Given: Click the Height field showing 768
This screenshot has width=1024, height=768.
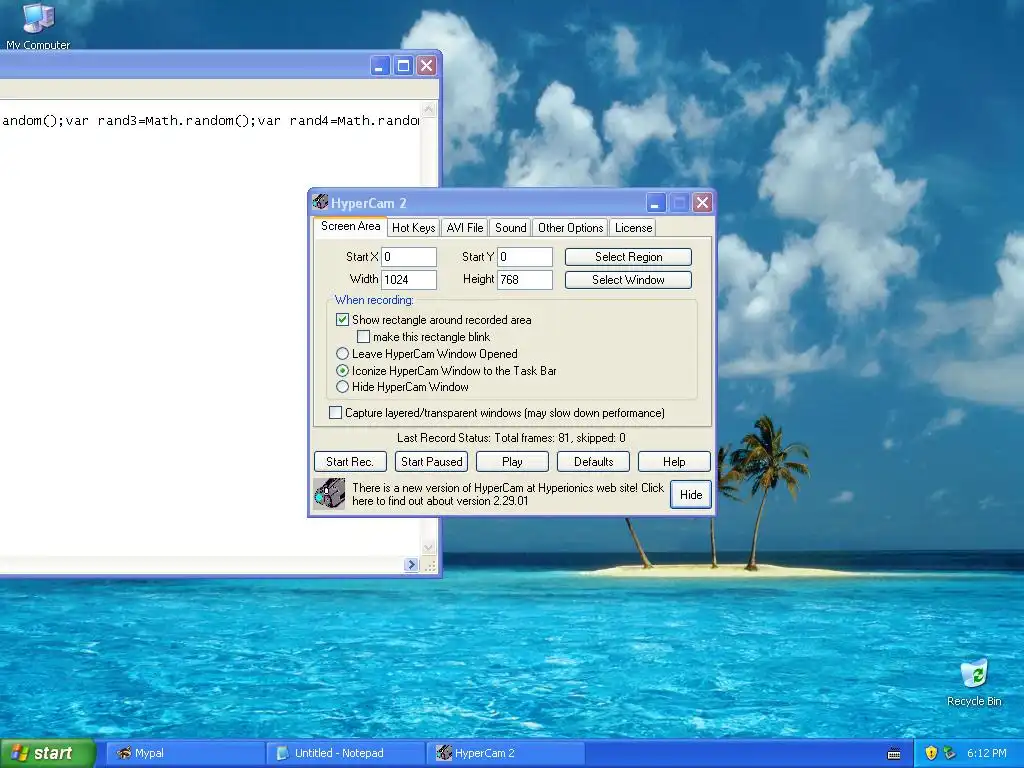Looking at the screenshot, I should (x=525, y=280).
